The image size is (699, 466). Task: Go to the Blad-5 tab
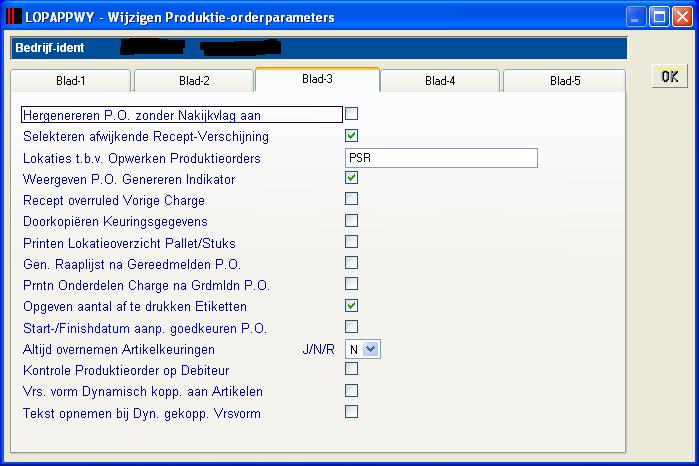(x=565, y=81)
